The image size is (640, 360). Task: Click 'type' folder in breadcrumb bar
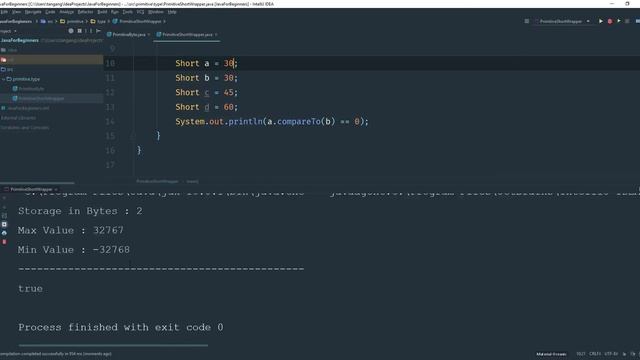(x=98, y=21)
